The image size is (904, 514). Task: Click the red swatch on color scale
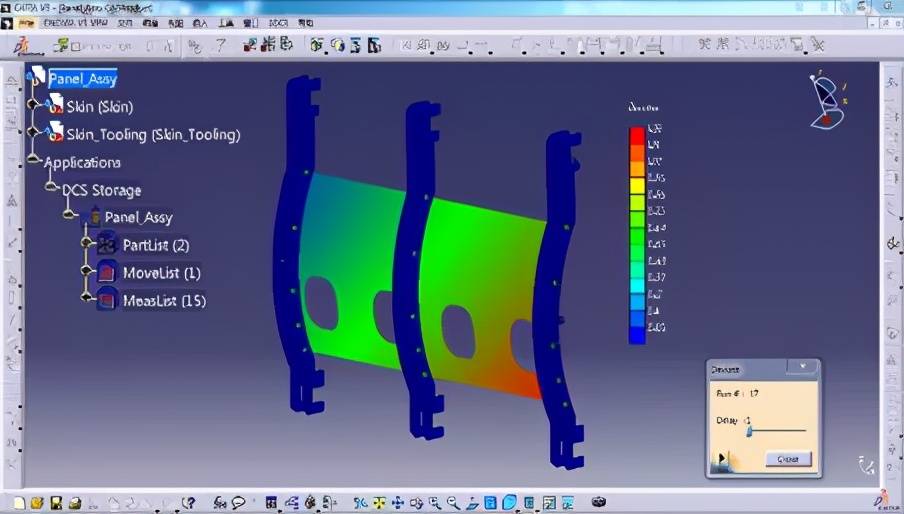click(x=636, y=132)
